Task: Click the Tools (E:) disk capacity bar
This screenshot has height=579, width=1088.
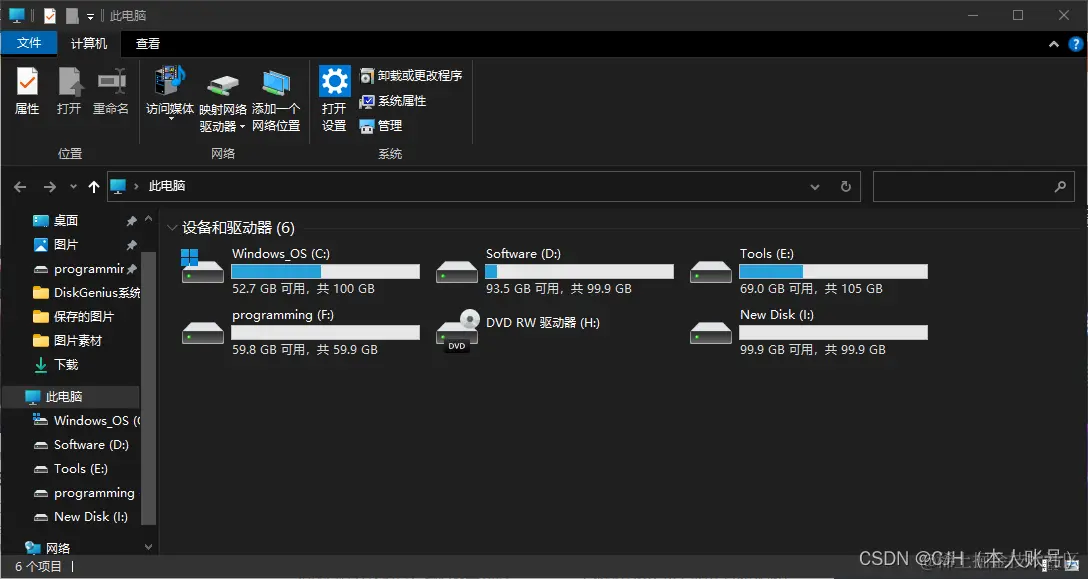Action: [833, 271]
